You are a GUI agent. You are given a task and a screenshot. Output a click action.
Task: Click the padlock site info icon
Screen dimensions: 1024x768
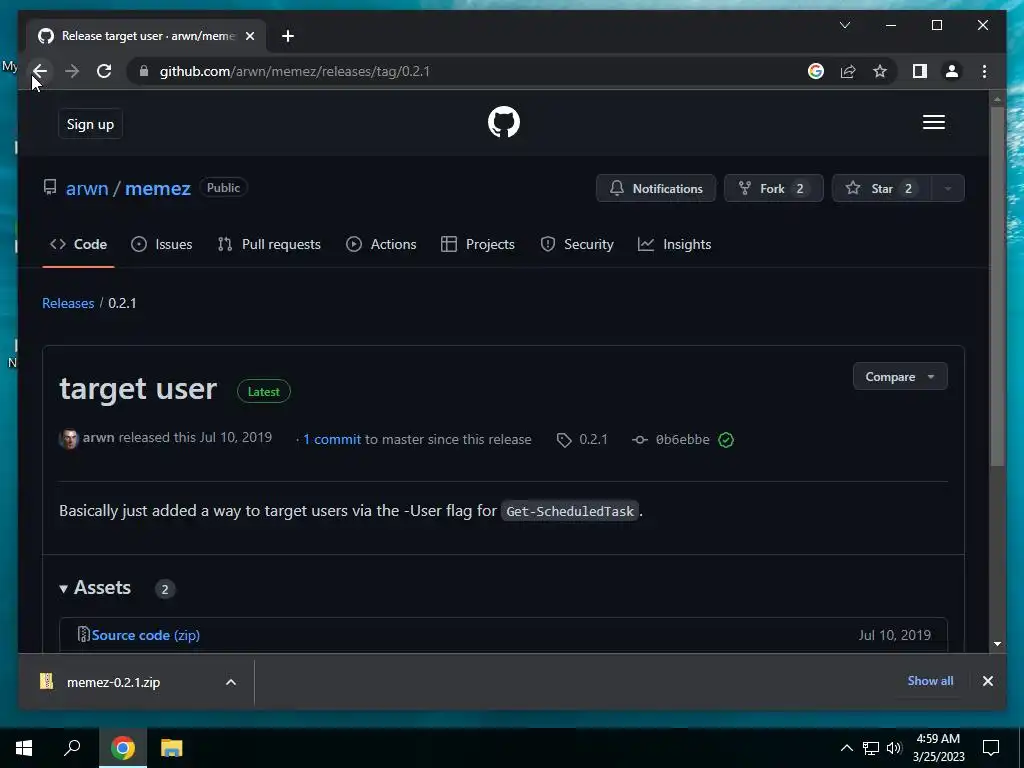click(x=144, y=71)
